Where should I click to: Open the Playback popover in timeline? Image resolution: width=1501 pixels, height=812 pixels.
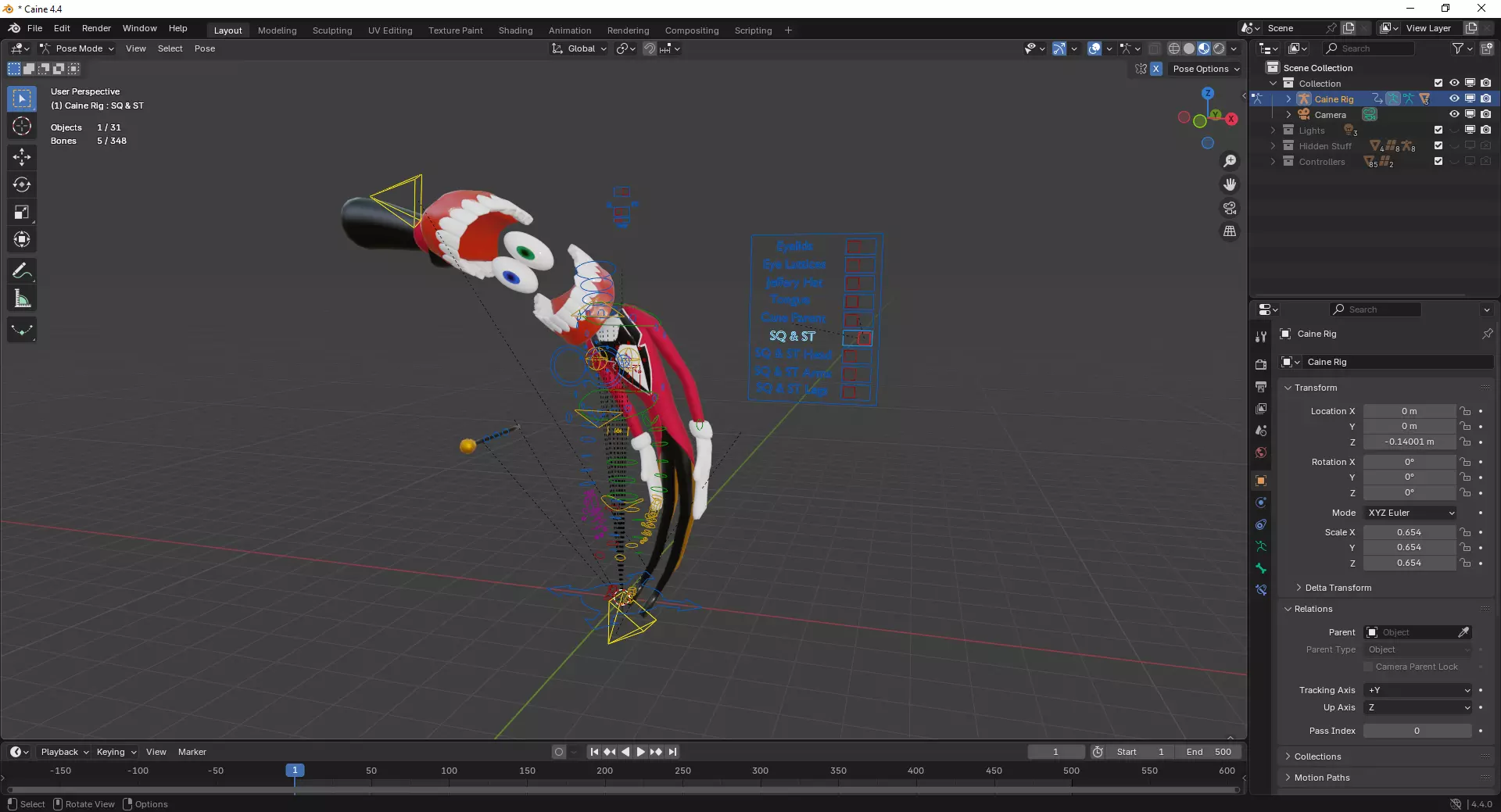pyautogui.click(x=64, y=752)
